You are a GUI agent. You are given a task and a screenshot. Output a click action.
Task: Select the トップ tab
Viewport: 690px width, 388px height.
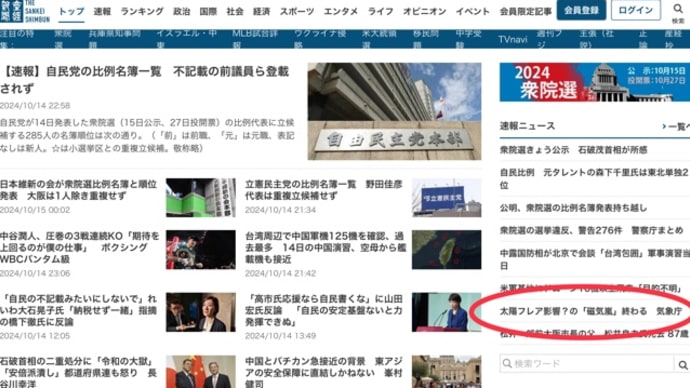[x=71, y=11]
